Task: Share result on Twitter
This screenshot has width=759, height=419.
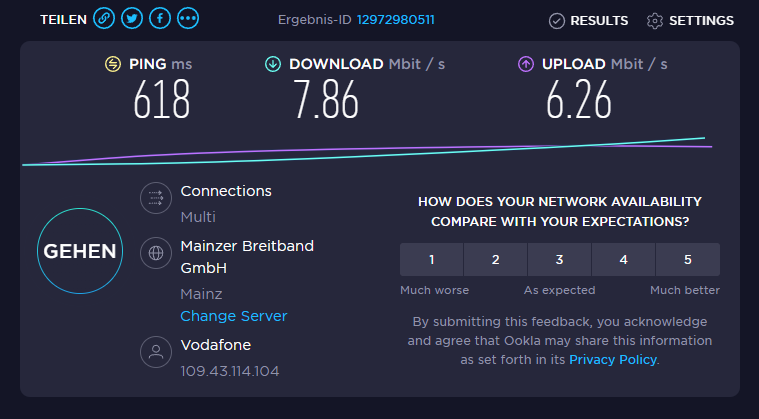Action: click(132, 19)
